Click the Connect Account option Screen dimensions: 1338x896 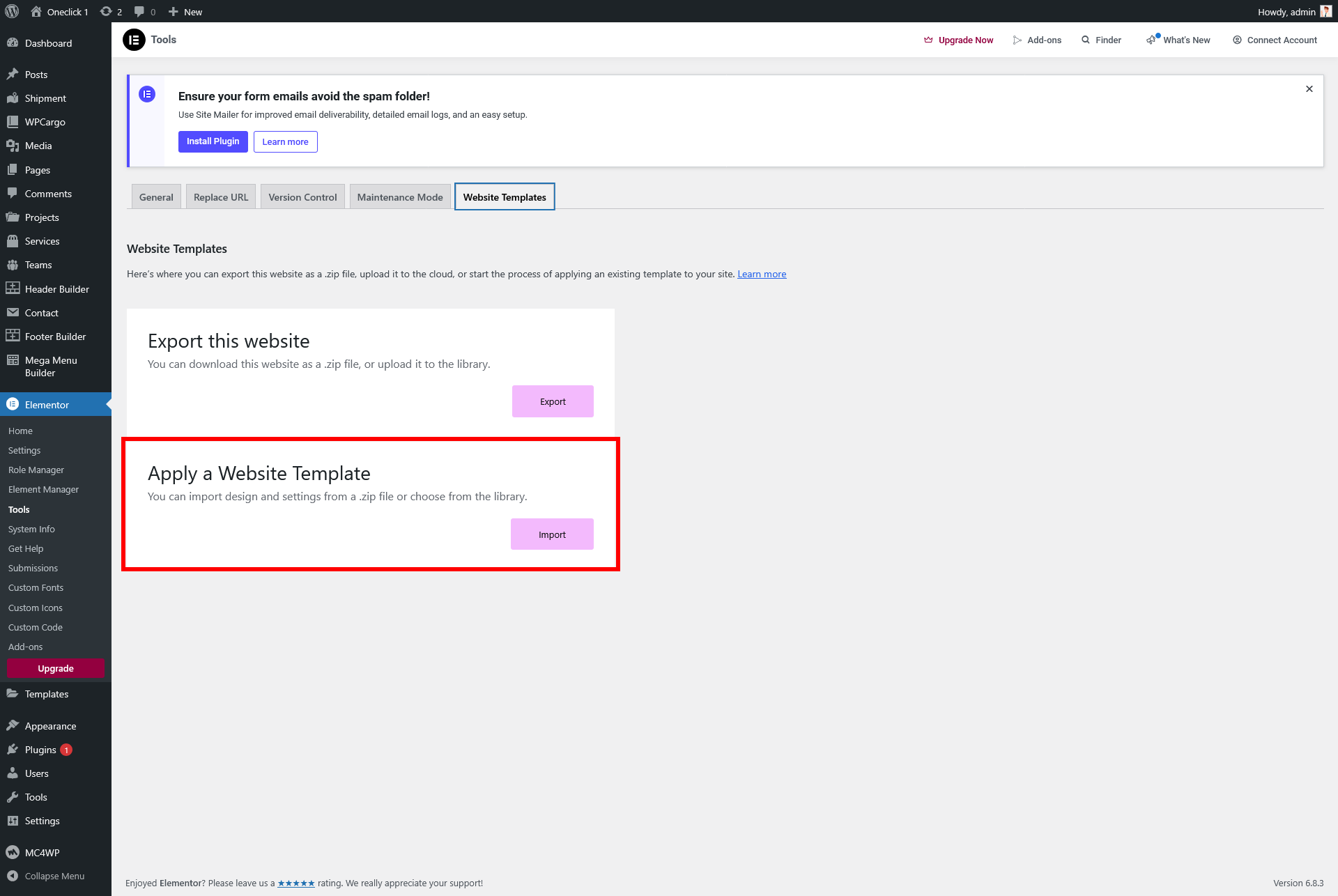click(1275, 40)
